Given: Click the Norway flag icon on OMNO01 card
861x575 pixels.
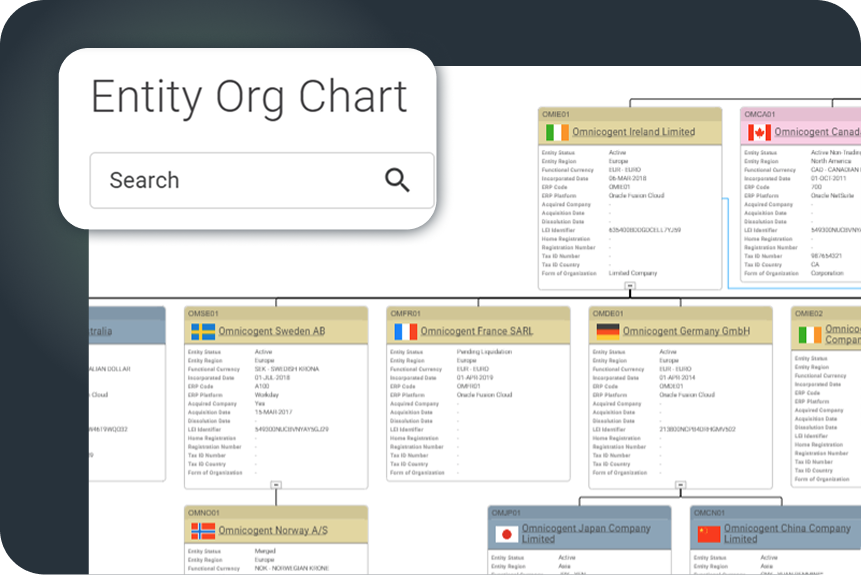Looking at the screenshot, I should click(203, 531).
